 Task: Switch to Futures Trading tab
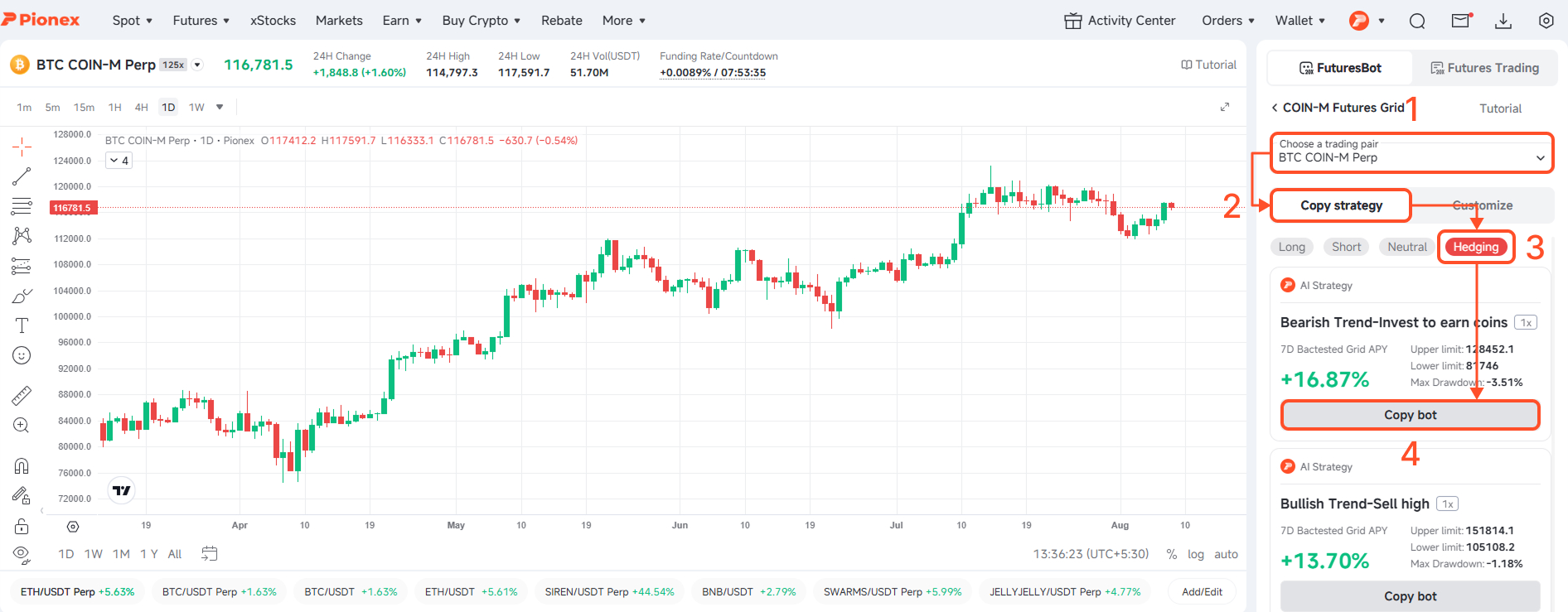(x=1484, y=68)
